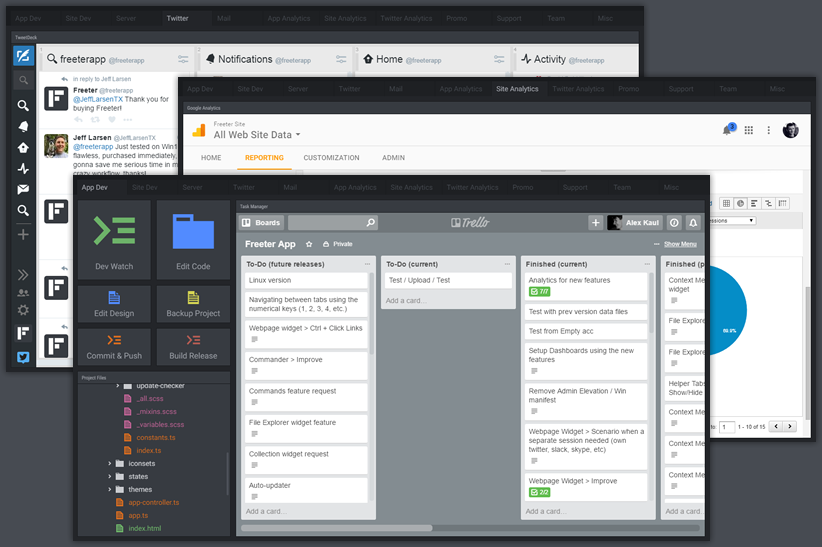Viewport: 822px width, 547px height.
Task: Open list menu for Finished (current)
Action: pos(647,264)
